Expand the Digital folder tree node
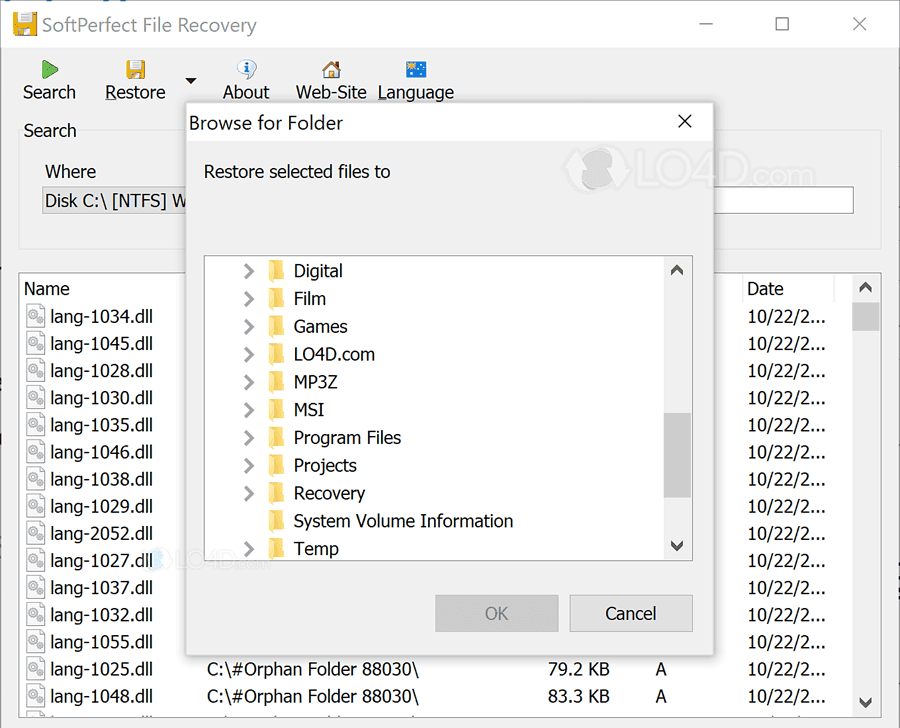 coord(249,271)
